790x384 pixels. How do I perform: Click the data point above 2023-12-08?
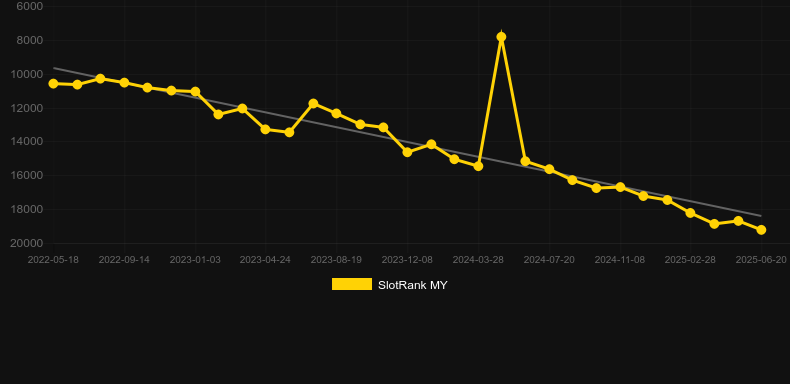407,152
